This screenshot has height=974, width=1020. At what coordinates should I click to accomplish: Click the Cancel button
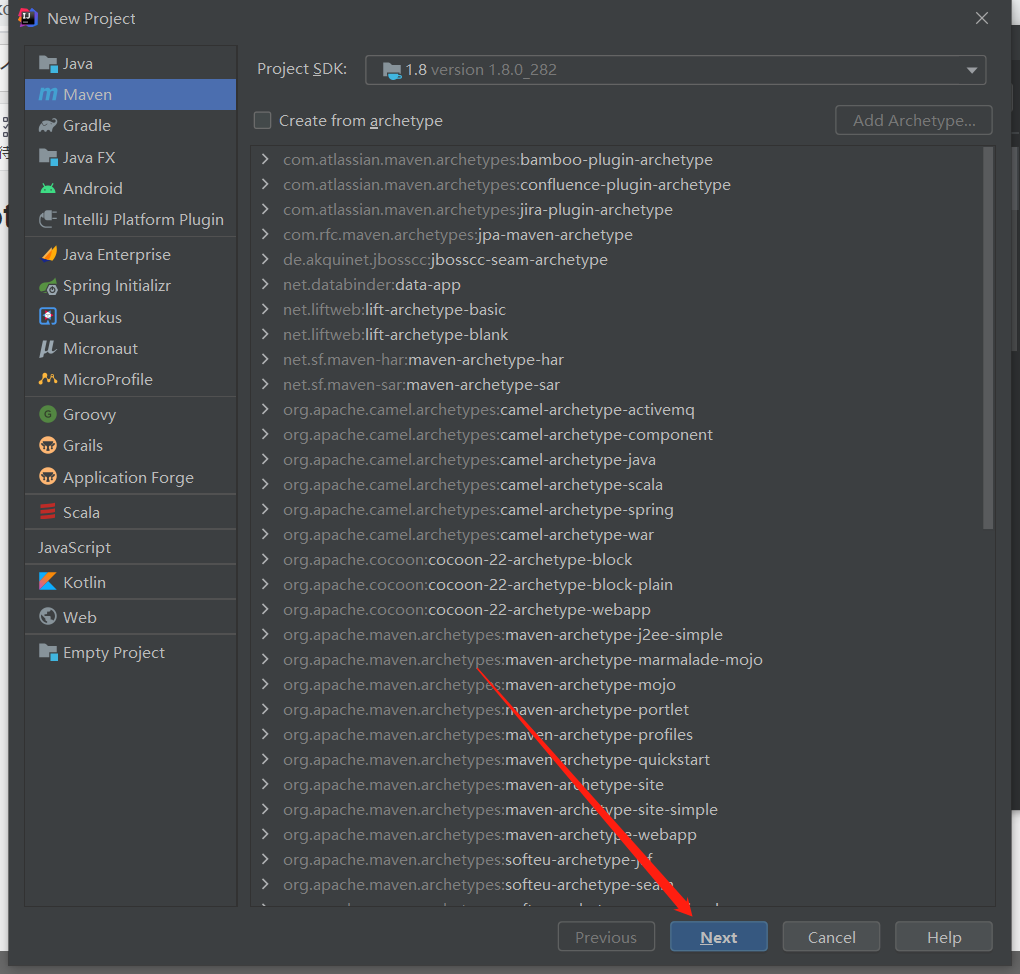click(831, 937)
